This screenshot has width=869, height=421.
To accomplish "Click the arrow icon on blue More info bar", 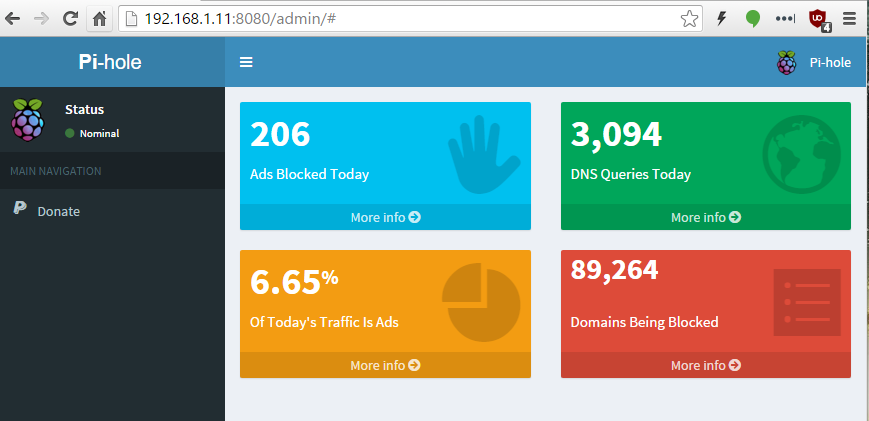I will 415,217.
